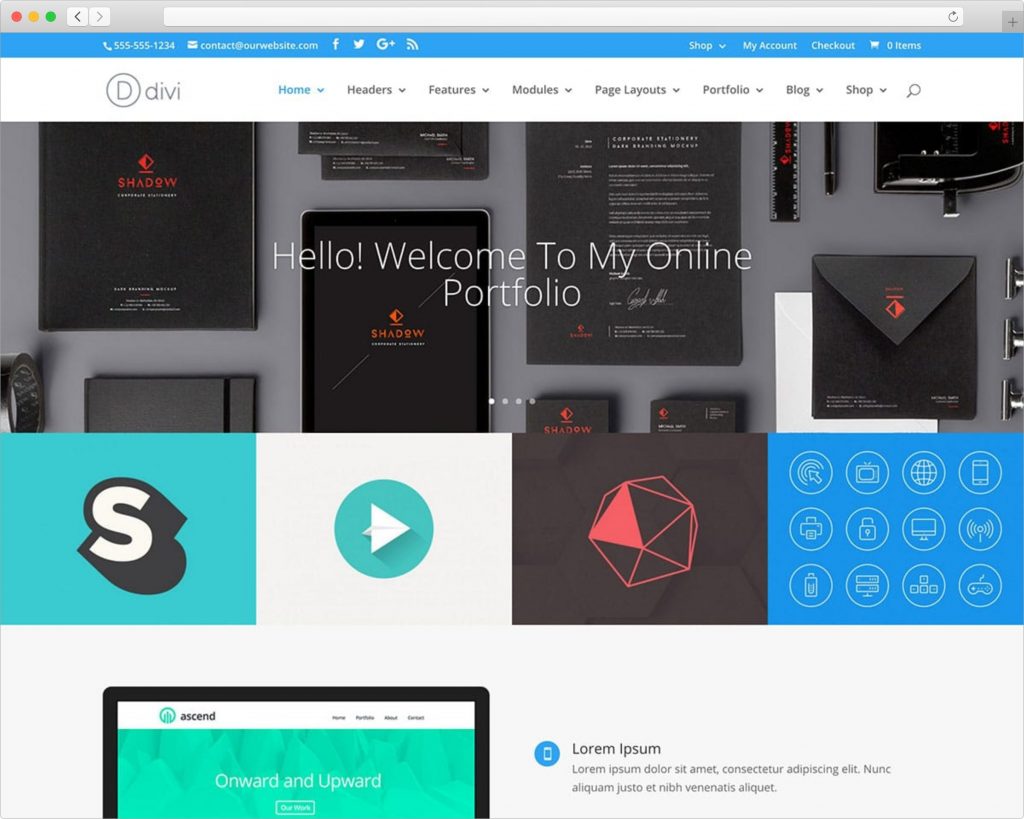This screenshot has height=819, width=1024.
Task: Open the Google+ social icon
Action: pyautogui.click(x=385, y=45)
